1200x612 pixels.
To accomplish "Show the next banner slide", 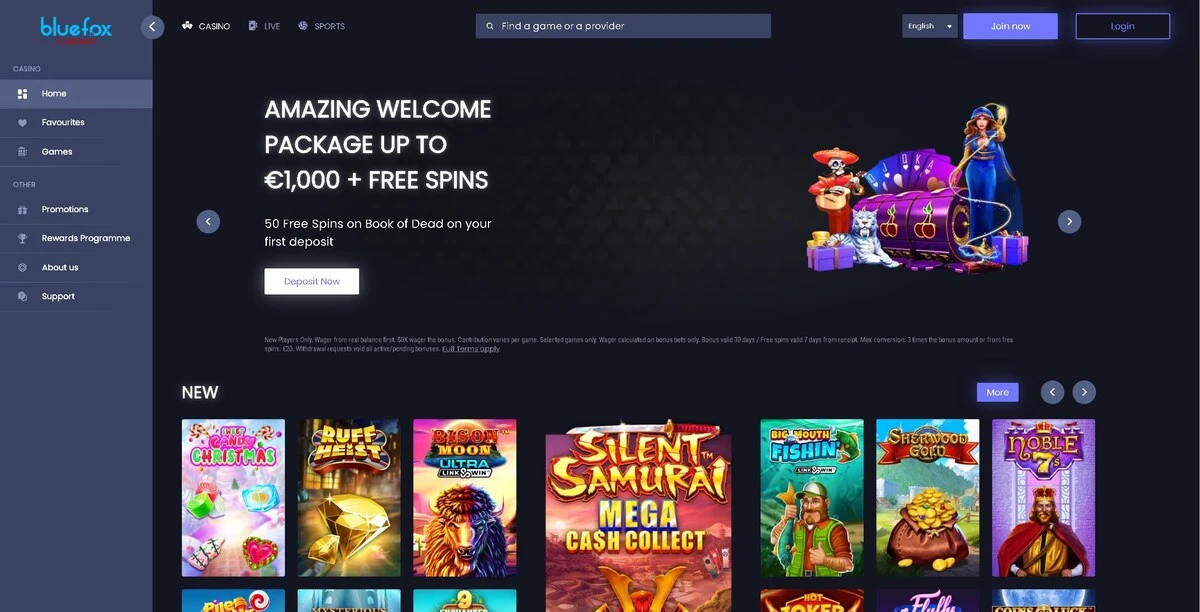I will click(x=1069, y=221).
